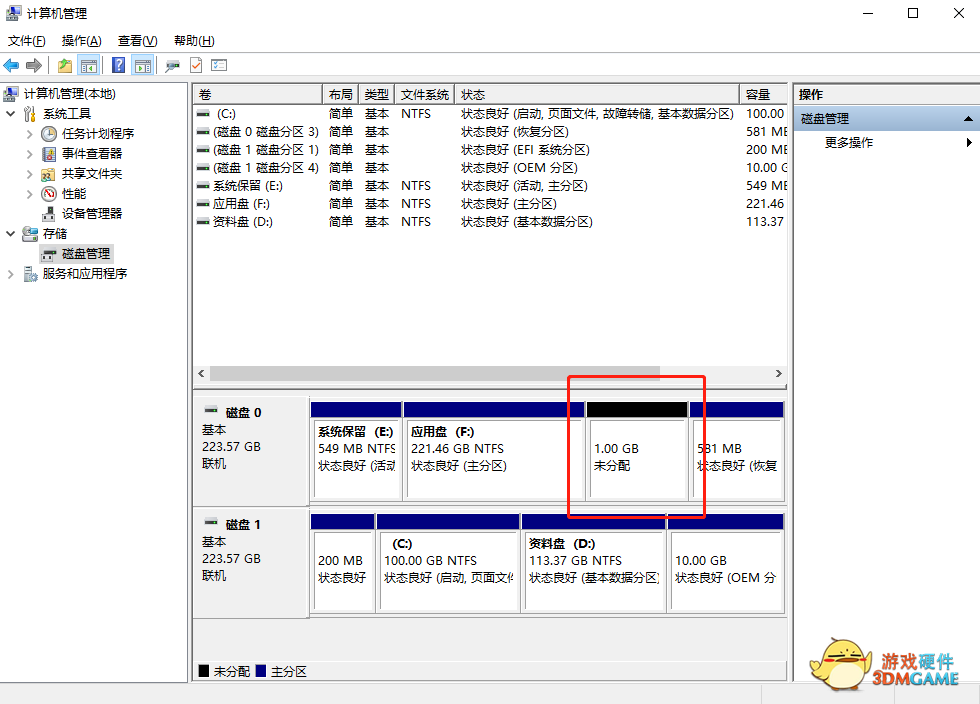
Task: Click the Back arrow in the toolbar
Action: (x=12, y=64)
